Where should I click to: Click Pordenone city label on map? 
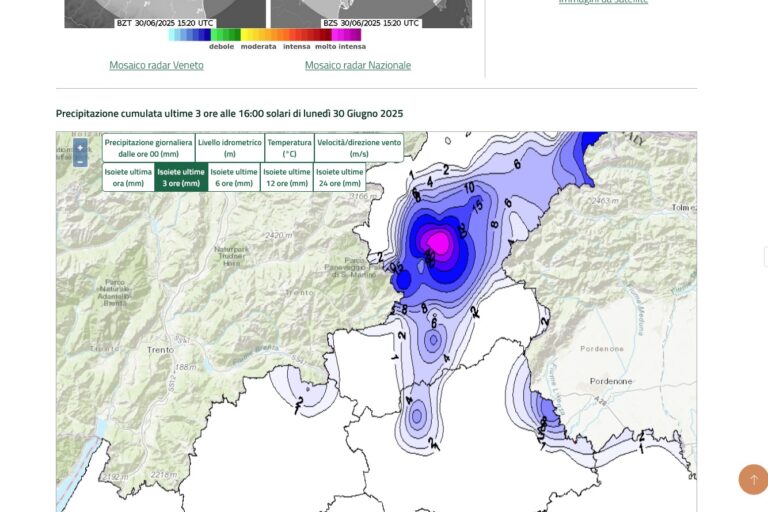tap(610, 381)
